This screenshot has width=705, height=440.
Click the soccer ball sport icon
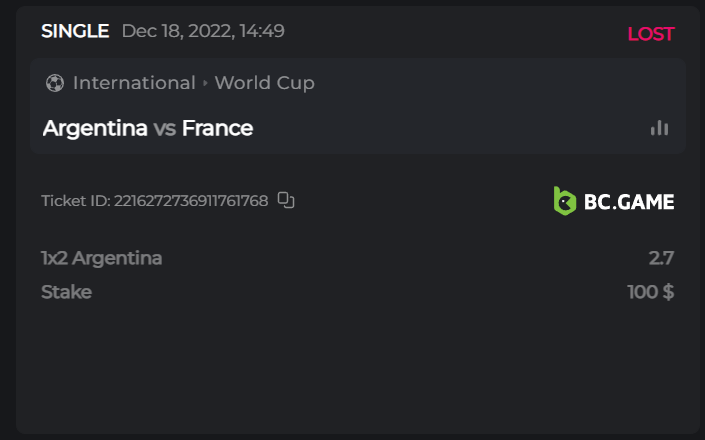pos(55,83)
